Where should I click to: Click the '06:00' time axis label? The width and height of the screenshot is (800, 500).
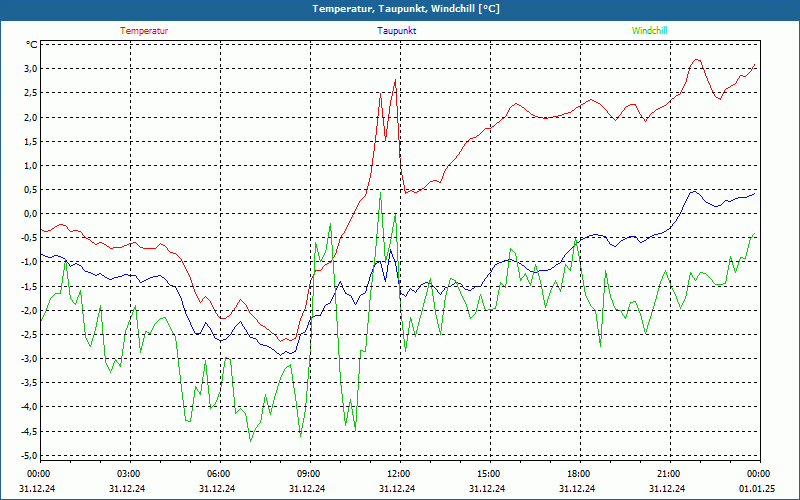[218, 474]
